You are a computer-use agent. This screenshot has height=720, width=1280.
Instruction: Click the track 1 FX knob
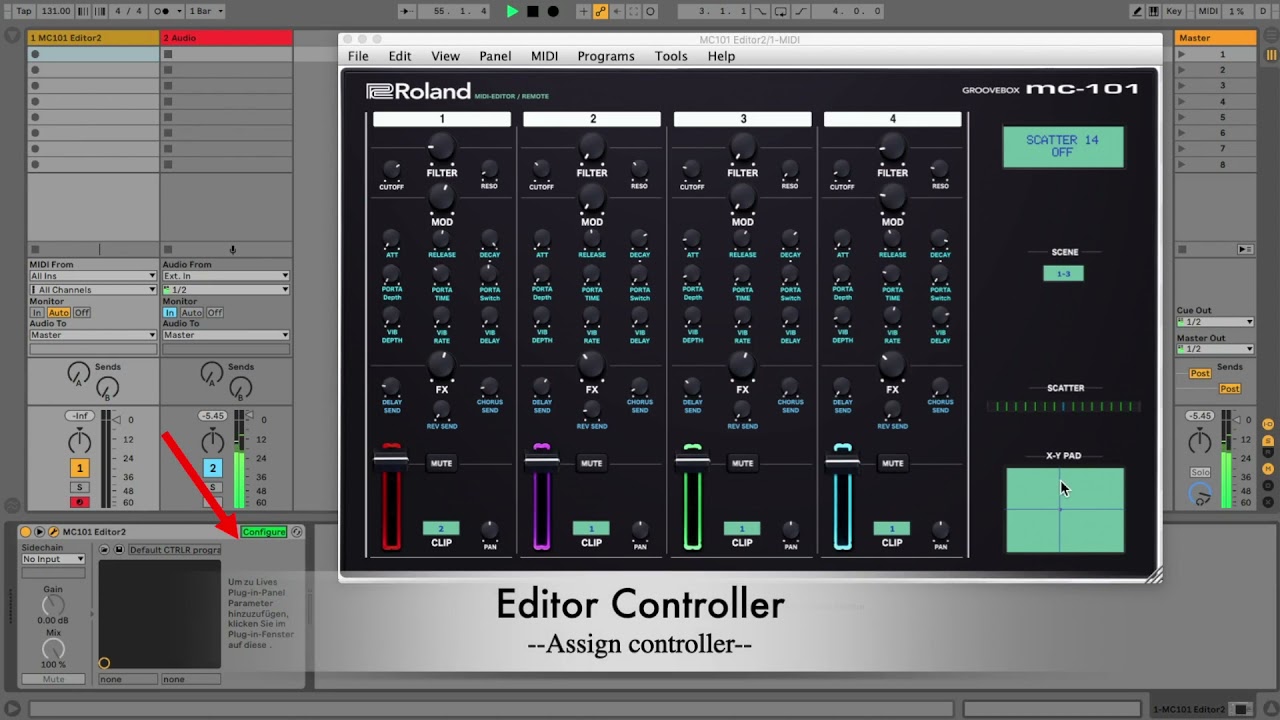click(441, 365)
